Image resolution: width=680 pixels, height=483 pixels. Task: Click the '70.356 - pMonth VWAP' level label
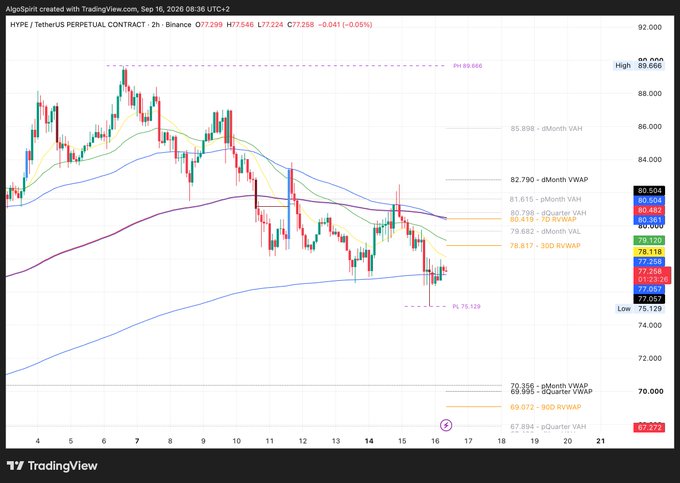click(x=549, y=385)
